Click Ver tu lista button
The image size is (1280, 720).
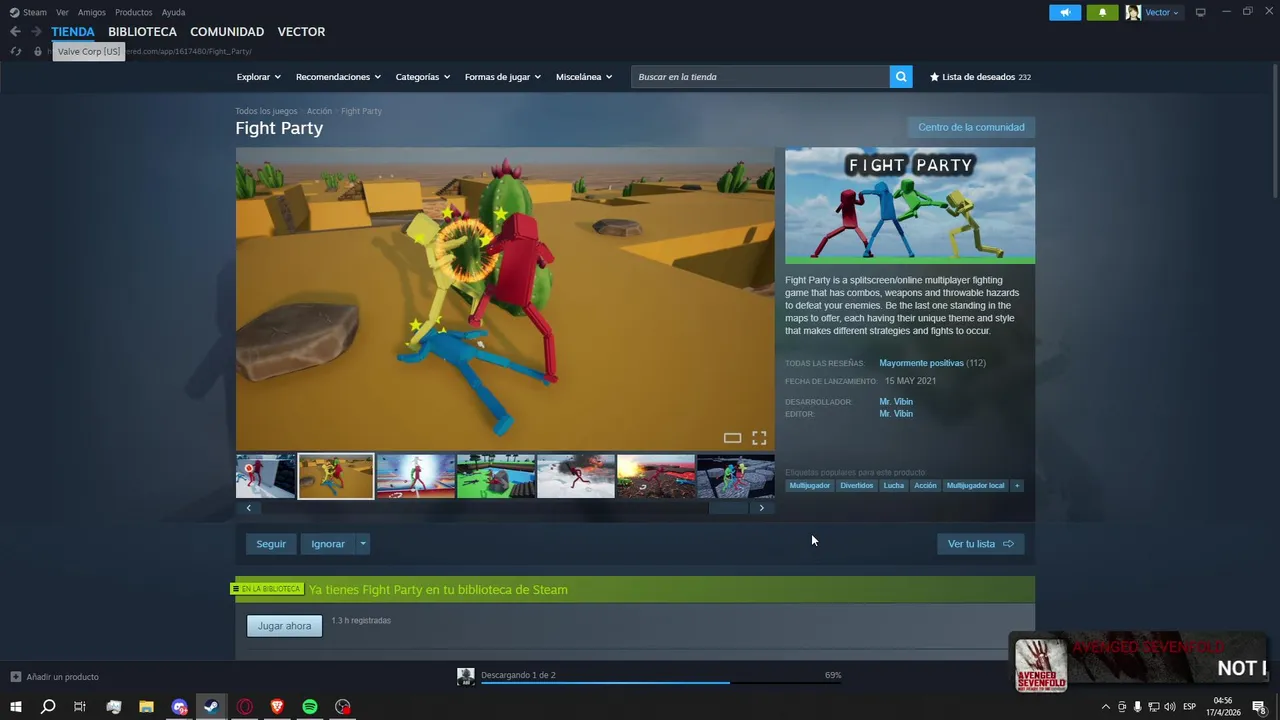980,544
